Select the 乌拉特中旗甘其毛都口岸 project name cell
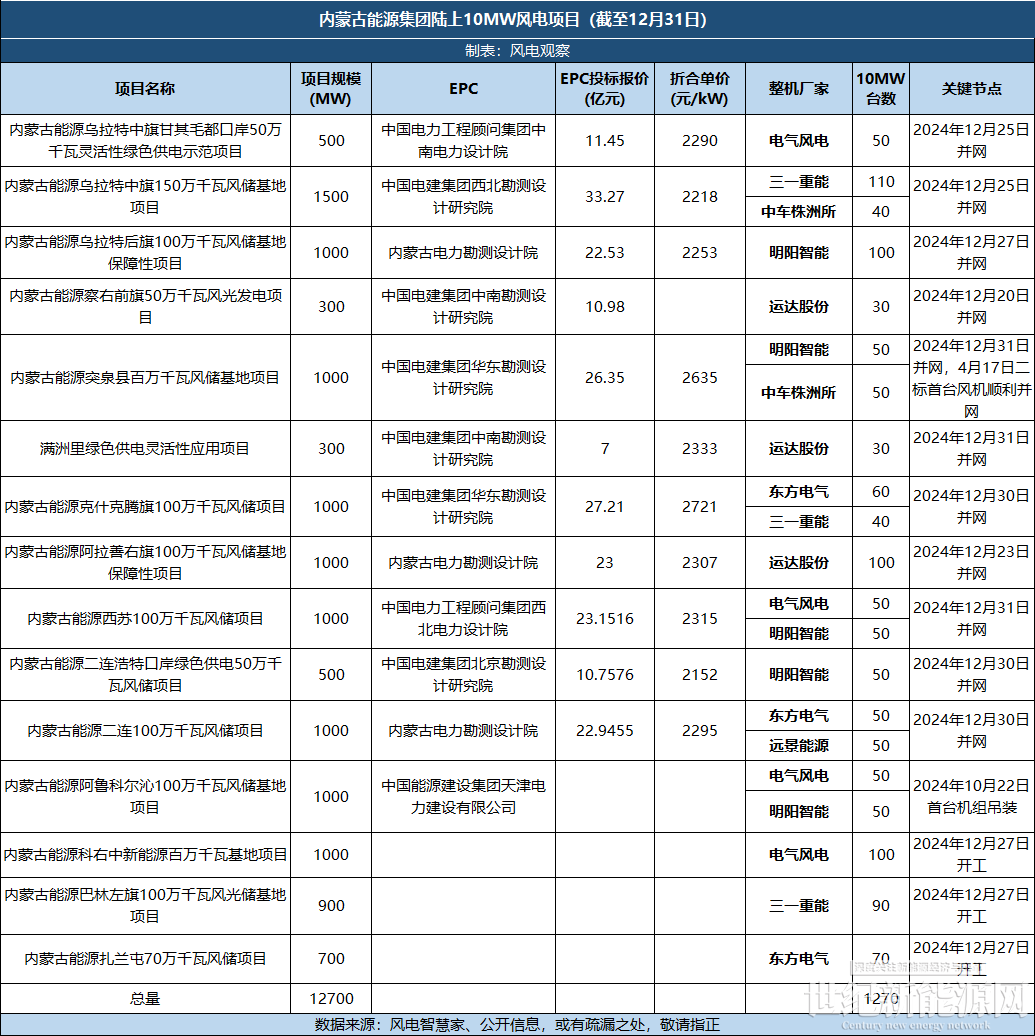 145,141
